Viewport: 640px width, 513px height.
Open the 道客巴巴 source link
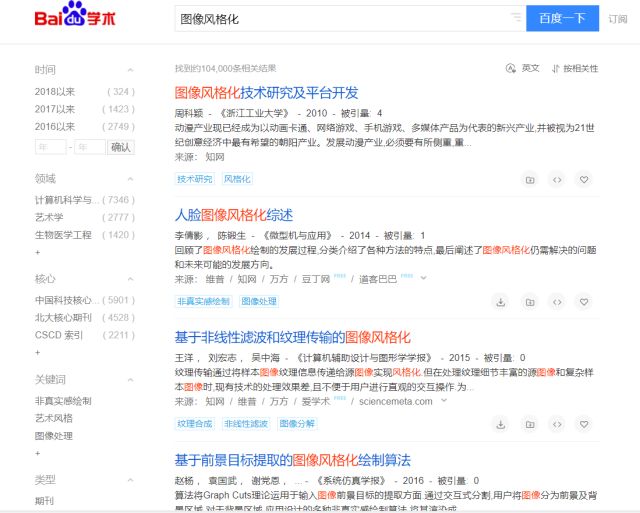378,279
